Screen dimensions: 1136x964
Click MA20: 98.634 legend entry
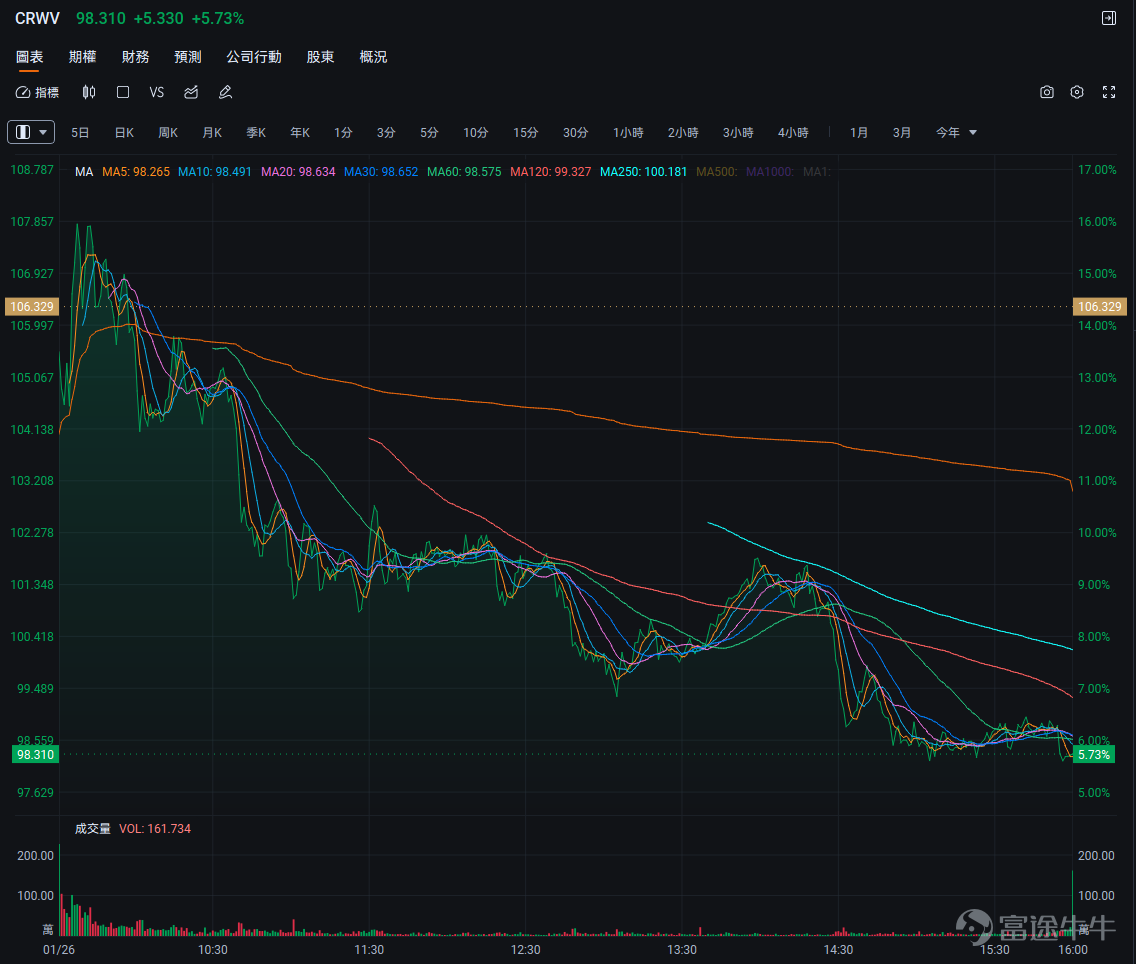(298, 172)
